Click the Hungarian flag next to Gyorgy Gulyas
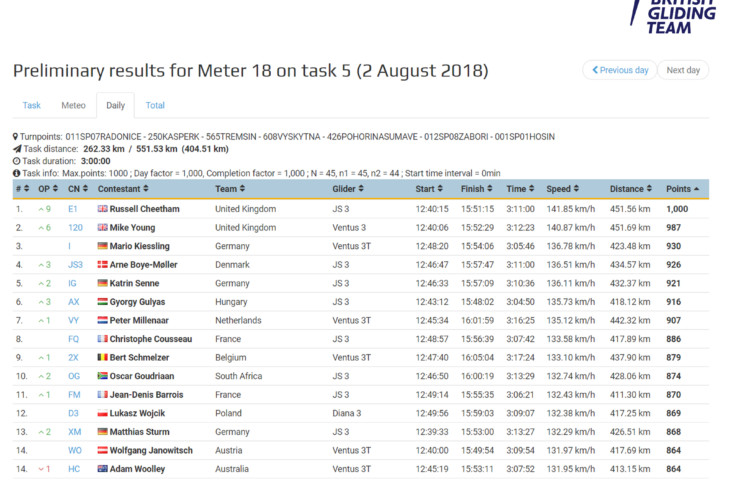Image resolution: width=730 pixels, height=500 pixels. (x=102, y=301)
